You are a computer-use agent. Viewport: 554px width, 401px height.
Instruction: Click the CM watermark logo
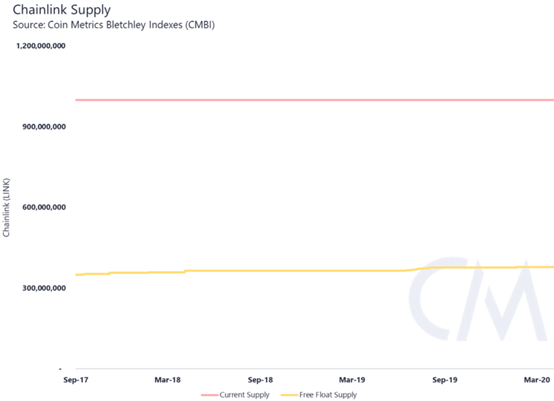click(x=481, y=299)
